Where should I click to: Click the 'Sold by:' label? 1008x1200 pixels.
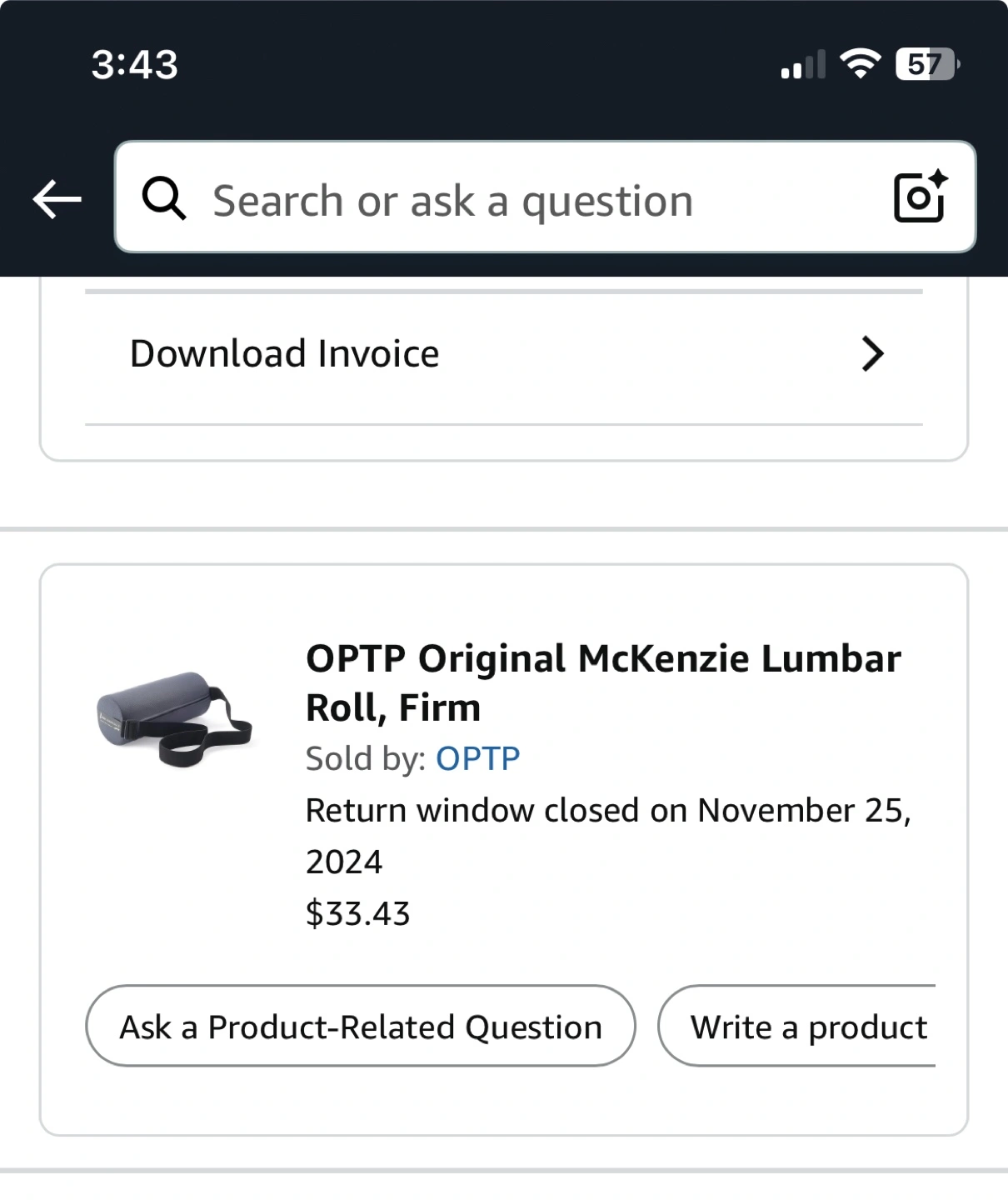coord(366,758)
